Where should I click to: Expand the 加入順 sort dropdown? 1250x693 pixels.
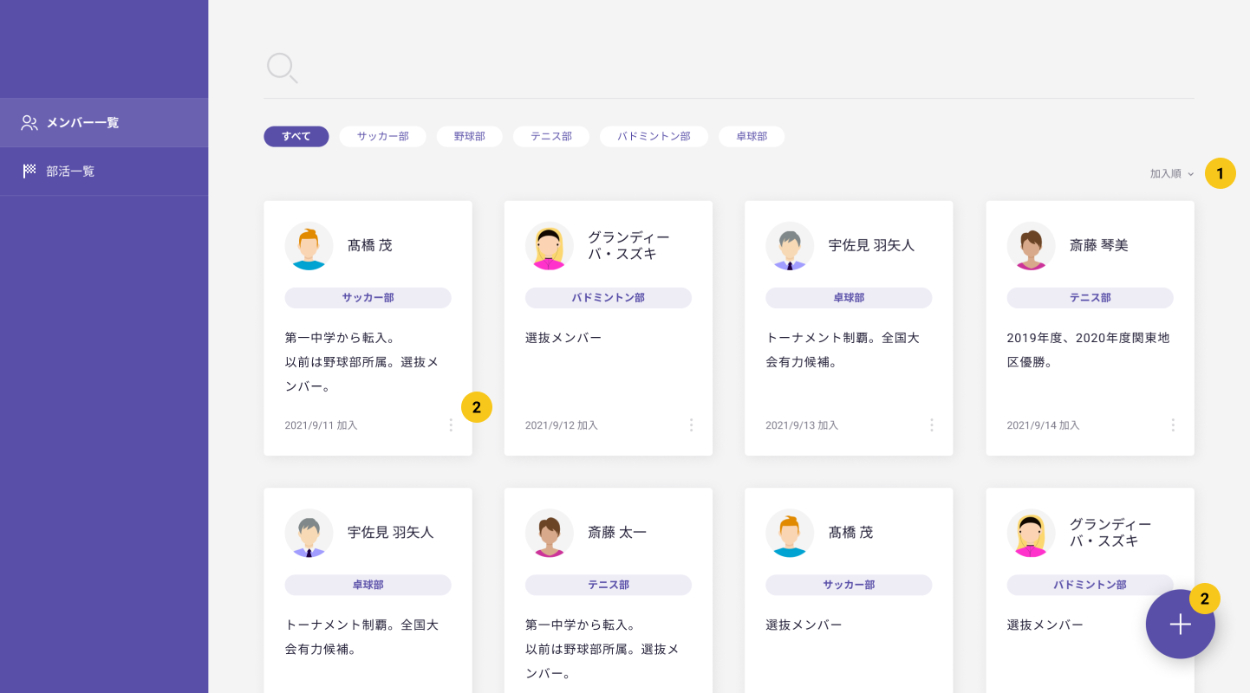tap(1171, 174)
